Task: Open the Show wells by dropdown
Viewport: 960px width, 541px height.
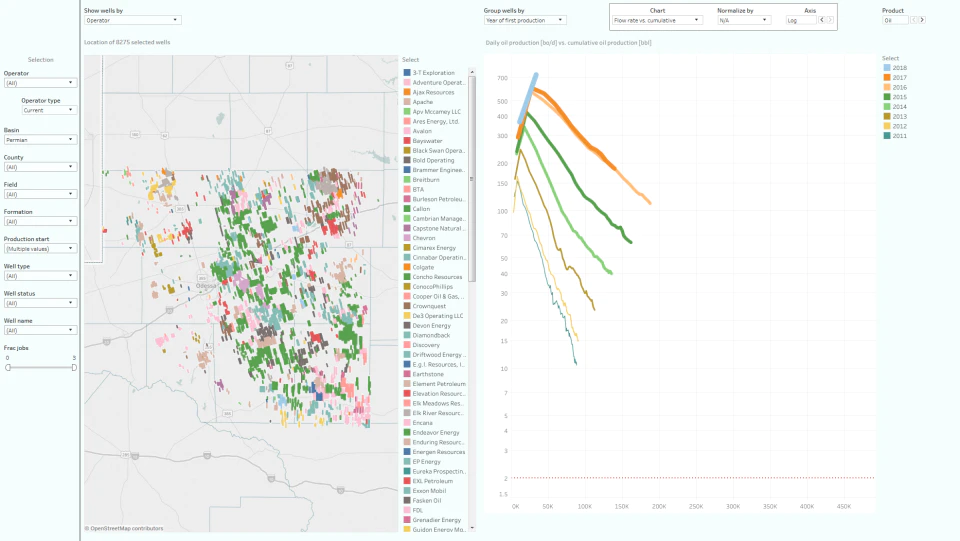Action: click(x=132, y=20)
